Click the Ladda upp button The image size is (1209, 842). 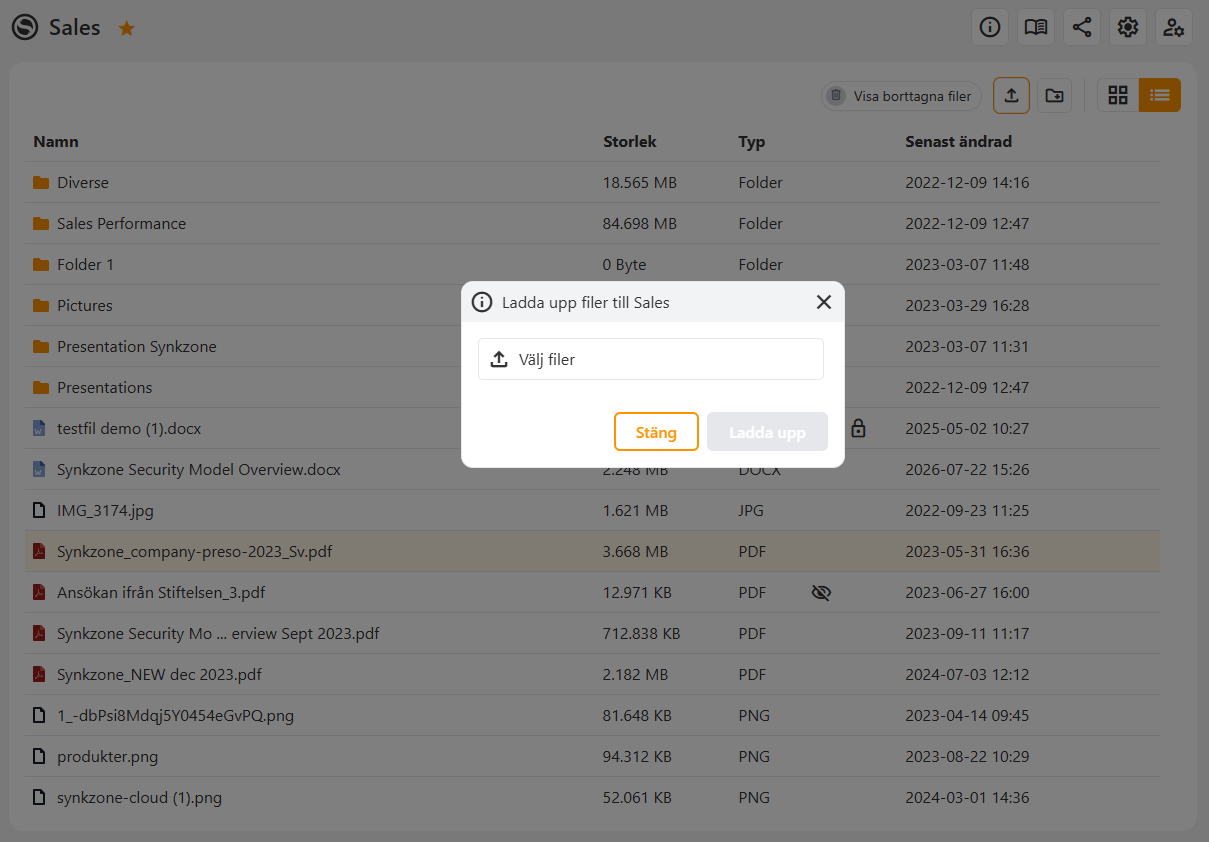[767, 432]
